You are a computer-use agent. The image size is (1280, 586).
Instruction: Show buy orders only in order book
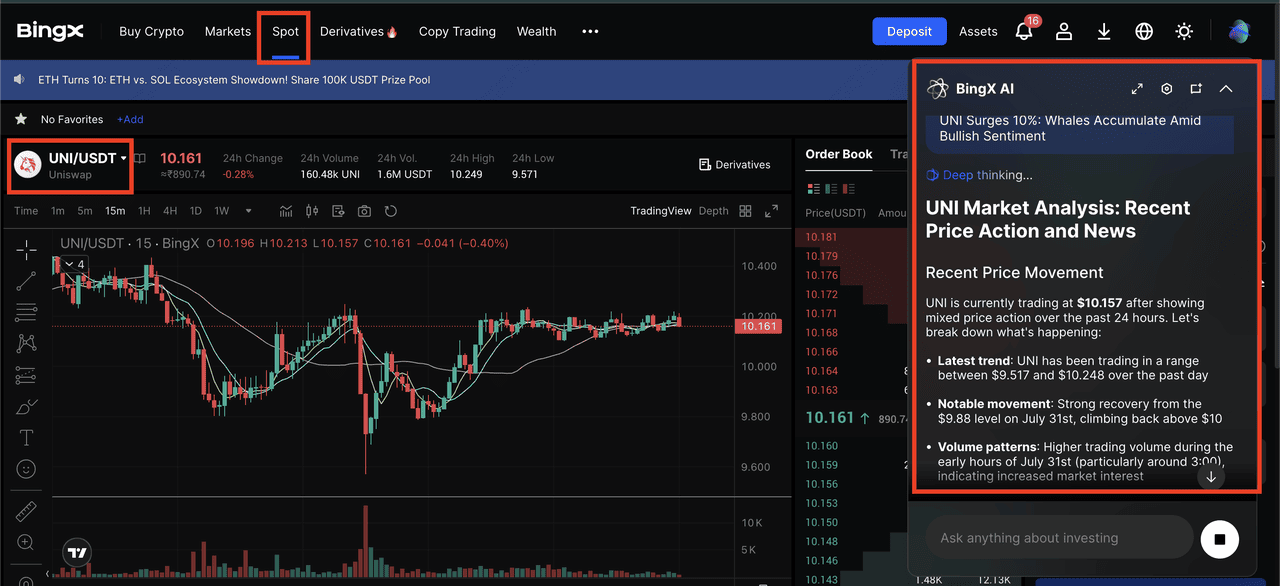tap(829, 189)
